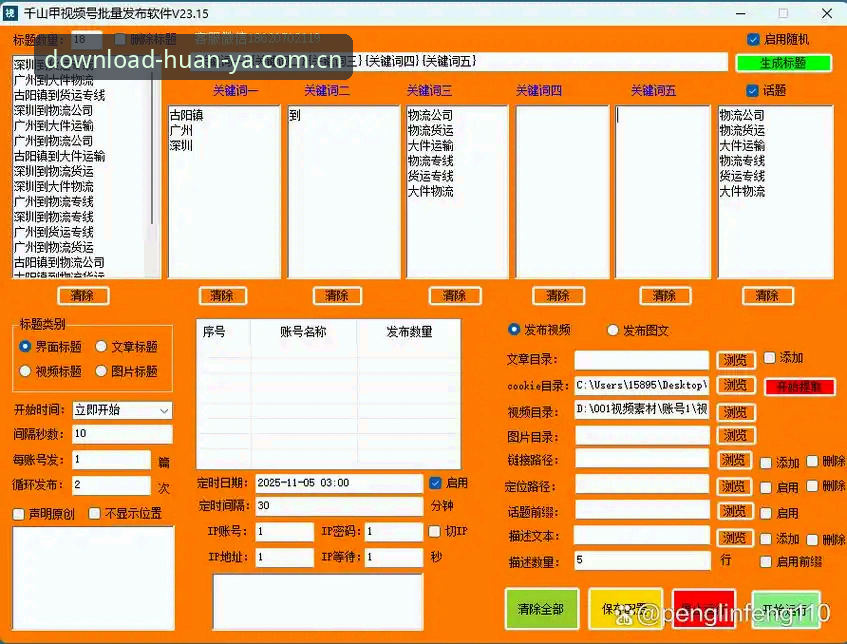847x644 pixels.
Task: Click 浏览 next to cookie目录
Action: (735, 385)
